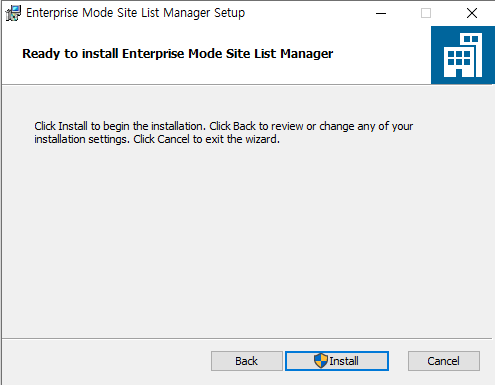495x385 pixels.
Task: Click the 'Click Cancel to exit the wizard' text
Action: click(x=206, y=139)
